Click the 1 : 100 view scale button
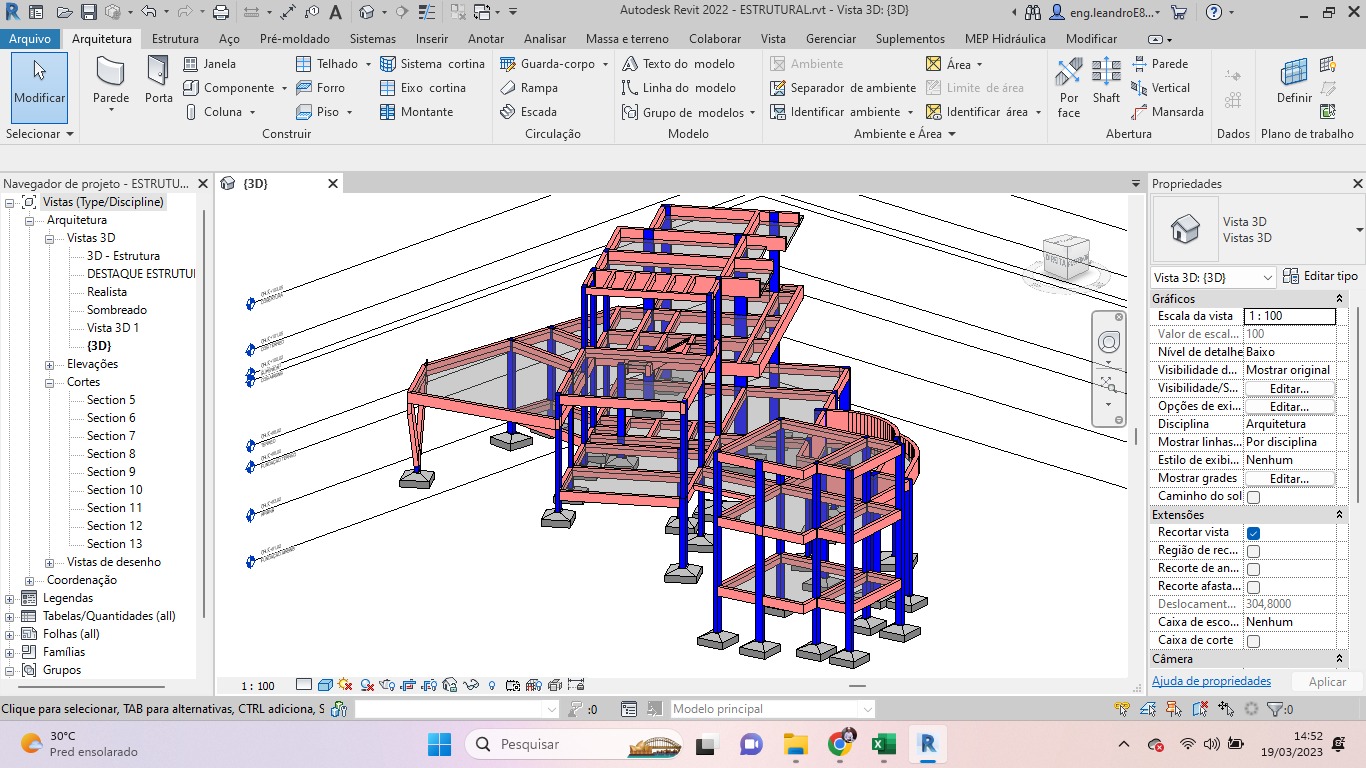 [258, 686]
